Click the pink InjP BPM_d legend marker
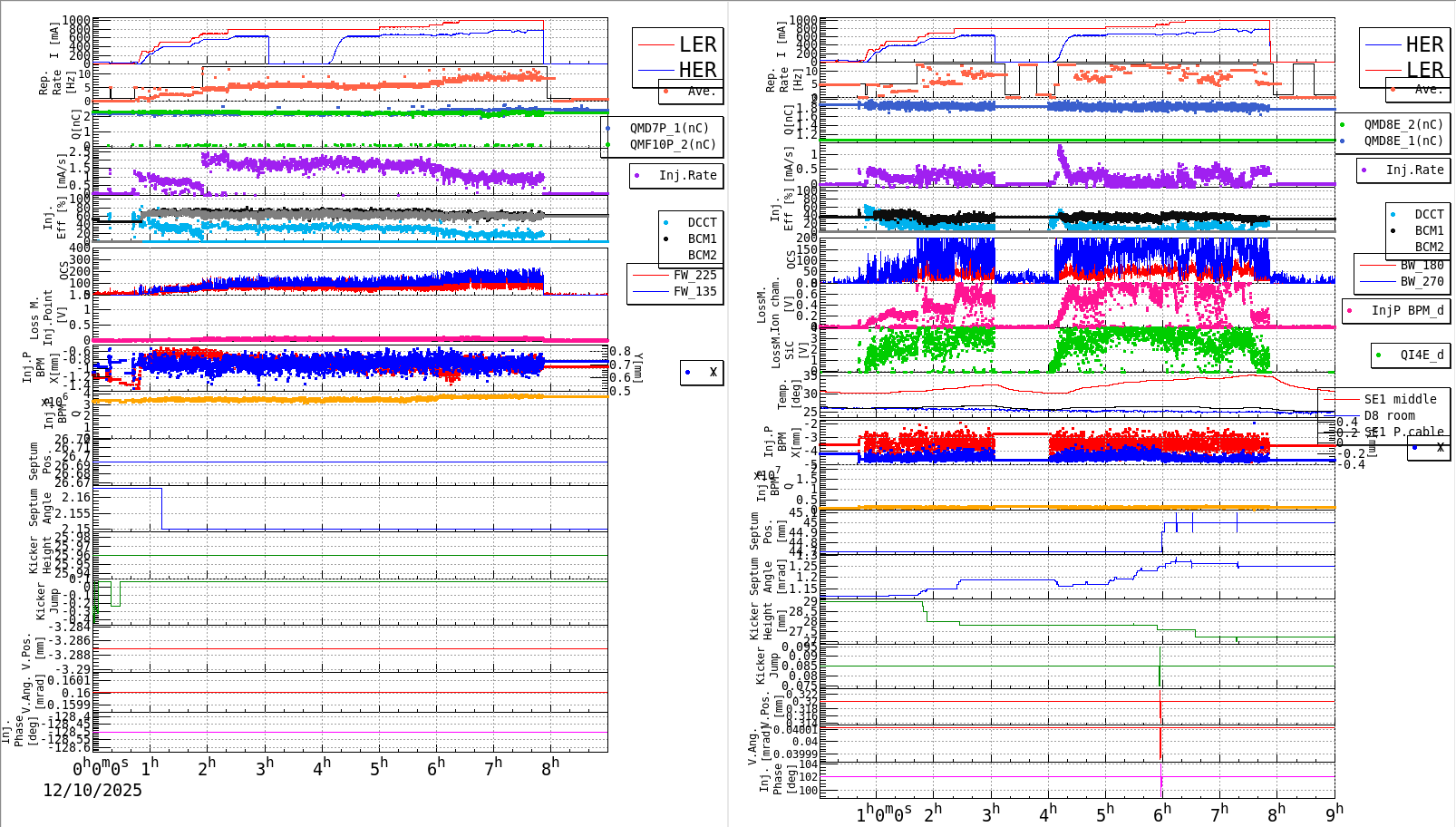The image size is (1456, 827). (1347, 311)
